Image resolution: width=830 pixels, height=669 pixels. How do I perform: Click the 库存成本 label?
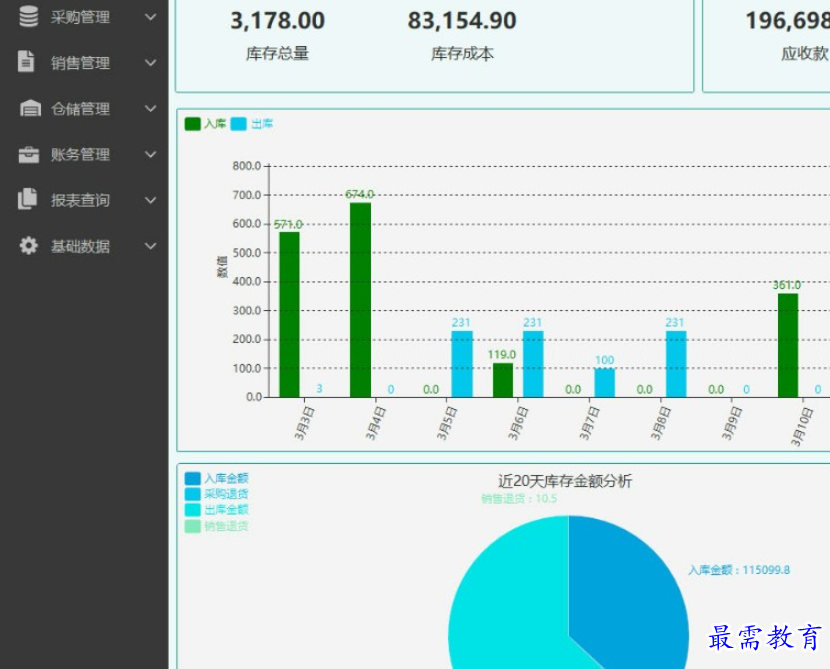tap(462, 53)
